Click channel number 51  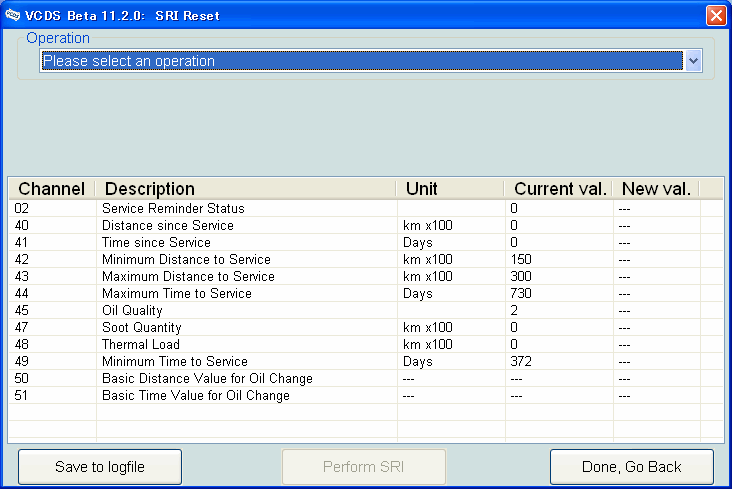pyautogui.click(x=21, y=396)
